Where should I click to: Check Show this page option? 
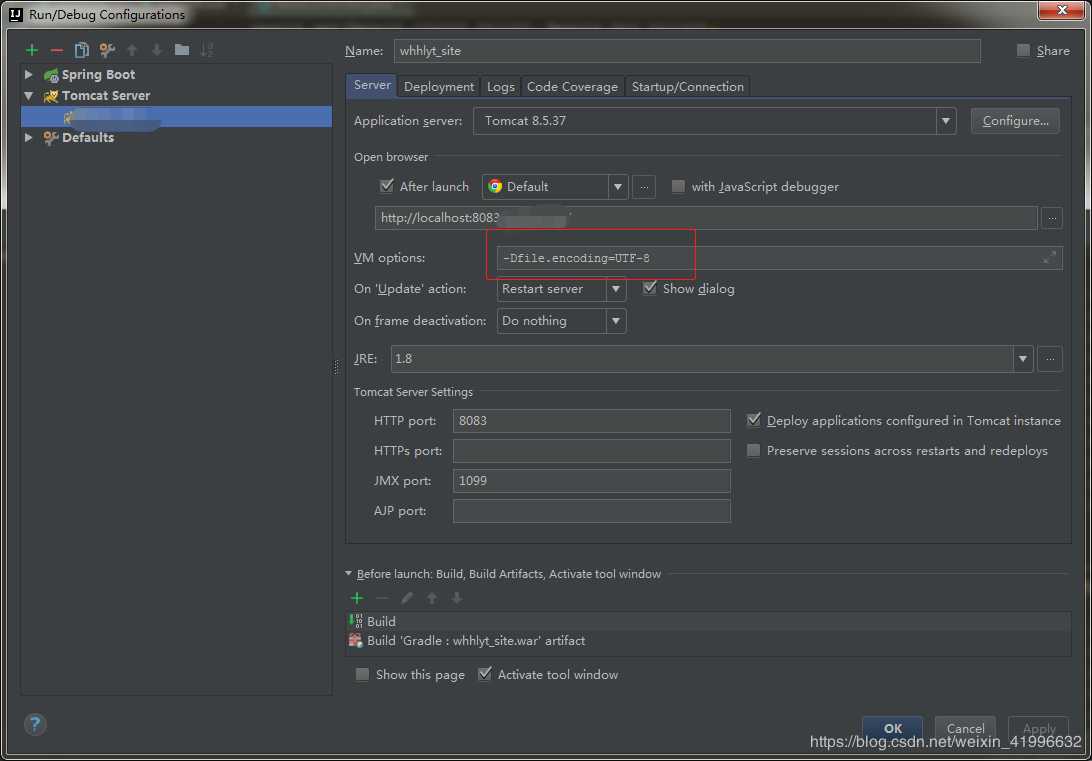362,675
